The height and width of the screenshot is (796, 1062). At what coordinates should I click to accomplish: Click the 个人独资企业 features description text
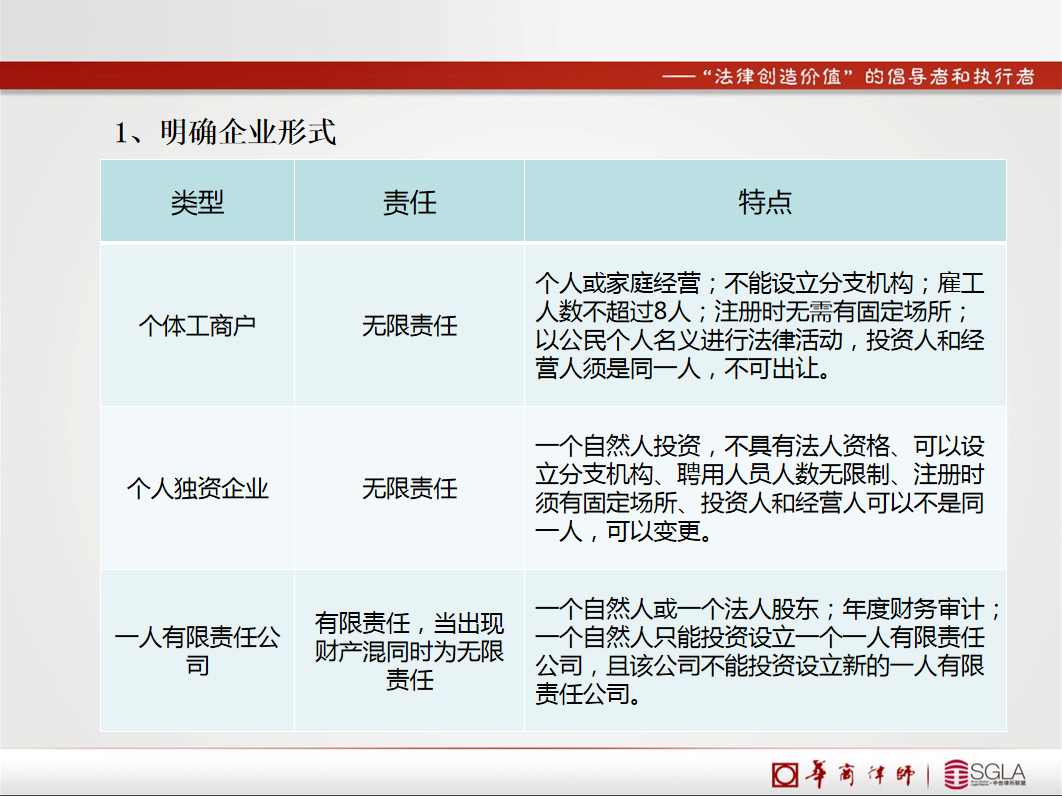pos(760,489)
